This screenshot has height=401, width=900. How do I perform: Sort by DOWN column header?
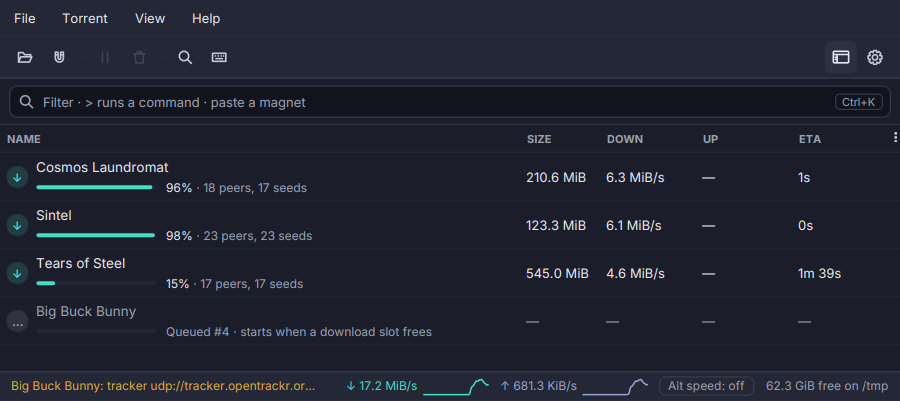[x=625, y=139]
